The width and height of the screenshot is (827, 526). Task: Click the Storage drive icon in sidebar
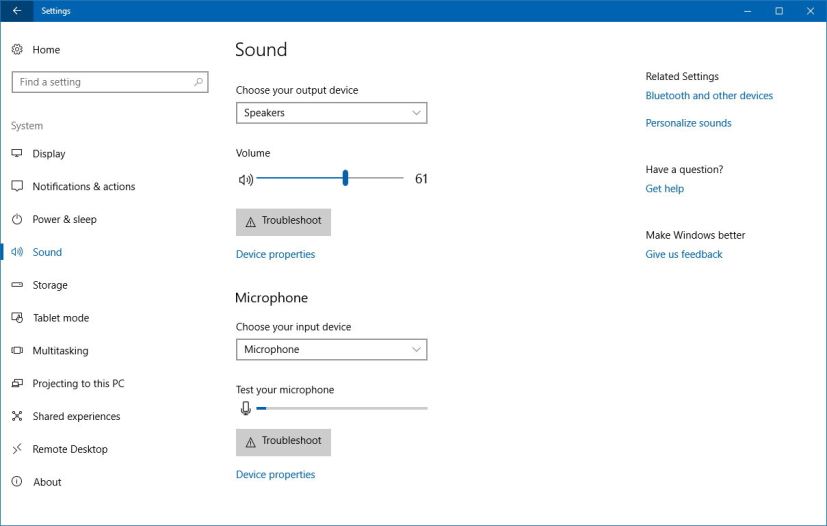[x=17, y=285]
